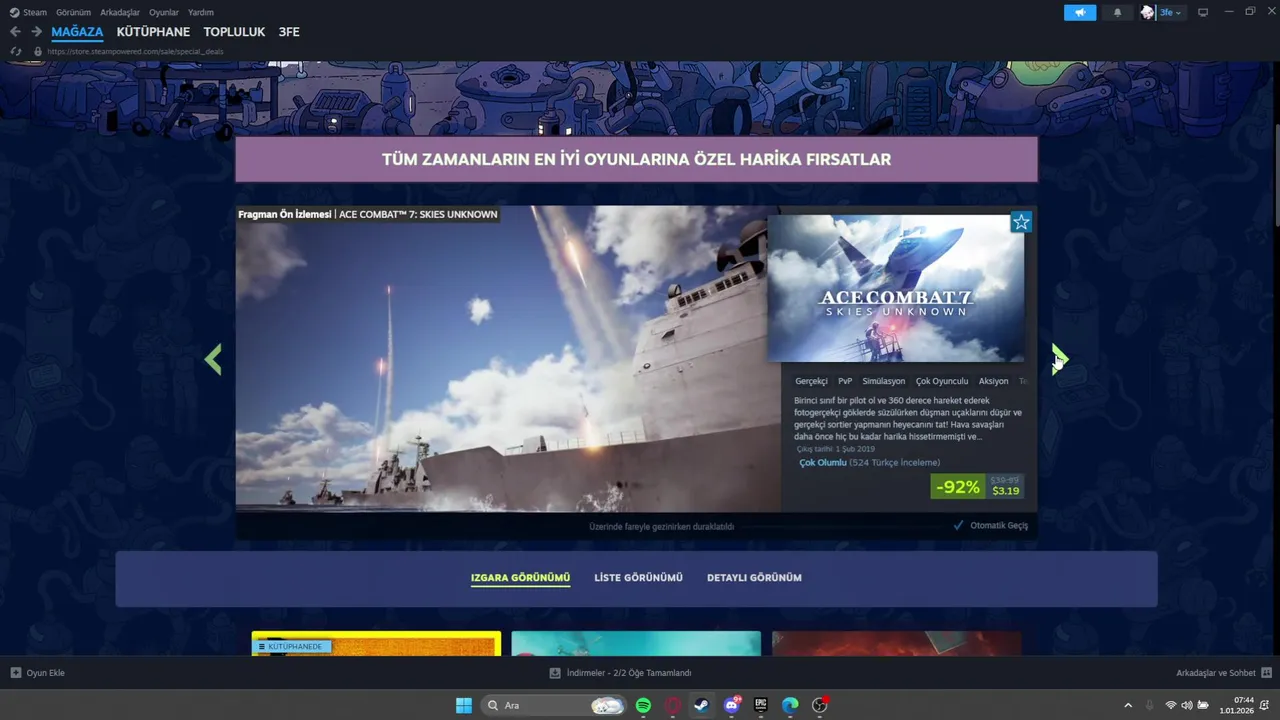Viewport: 1280px width, 720px height.
Task: Open the Steam menu
Action: [28, 13]
